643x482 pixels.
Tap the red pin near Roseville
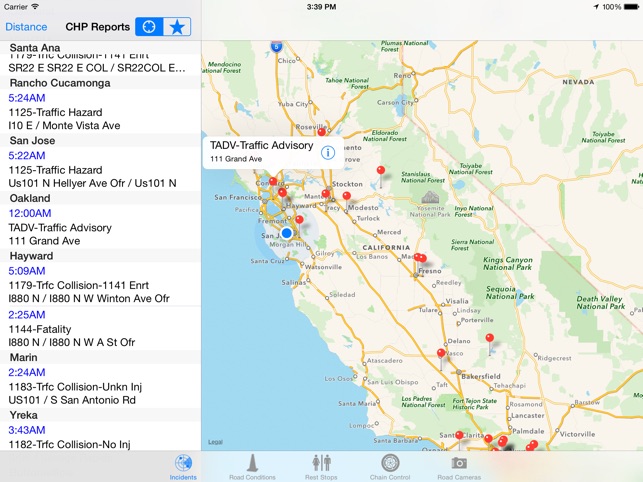[x=322, y=132]
